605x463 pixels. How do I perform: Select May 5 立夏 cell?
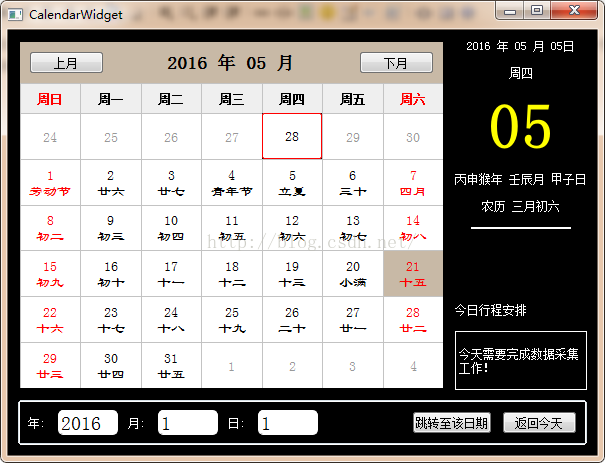coord(292,182)
